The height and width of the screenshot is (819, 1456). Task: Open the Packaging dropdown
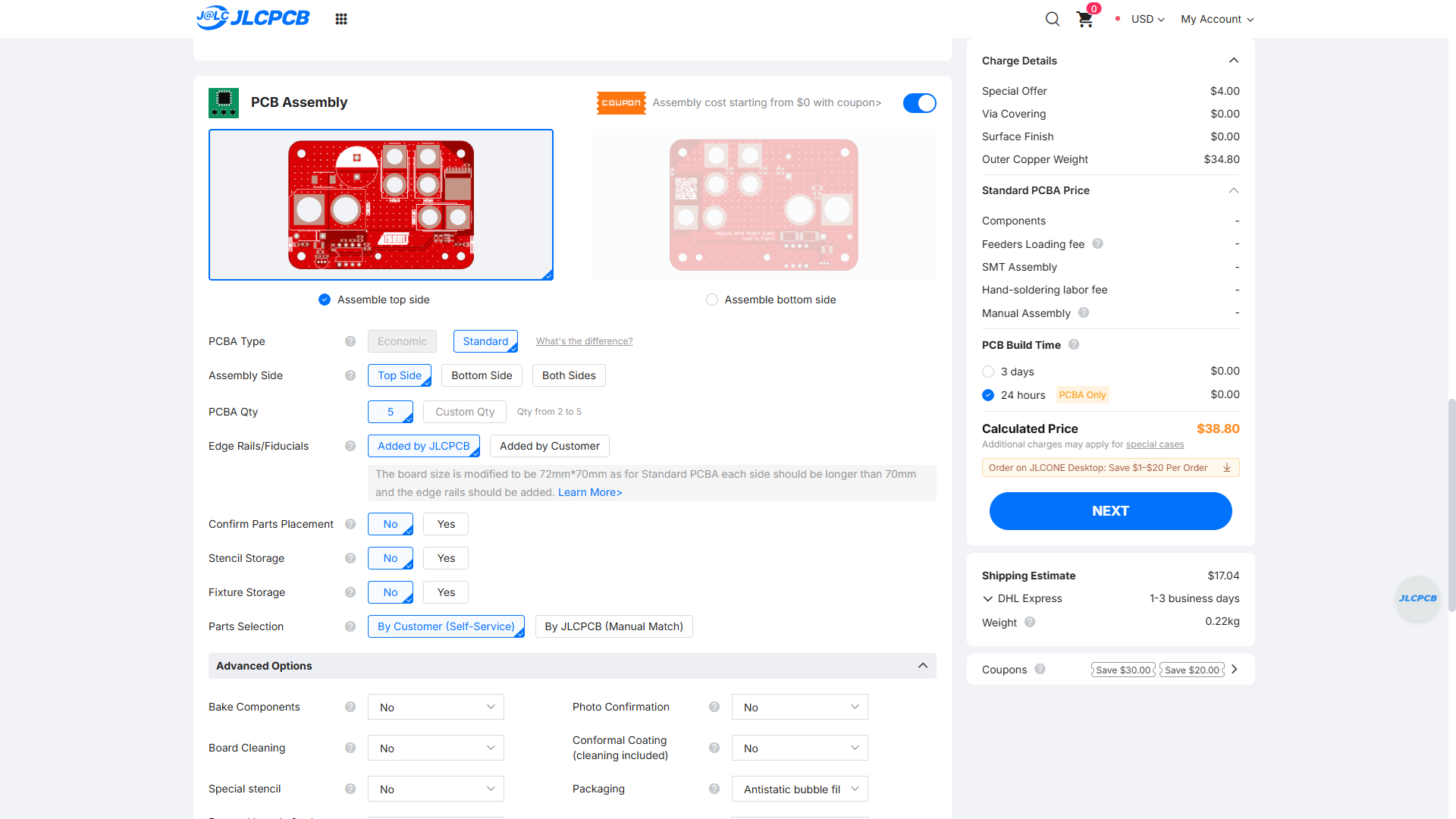pos(800,789)
